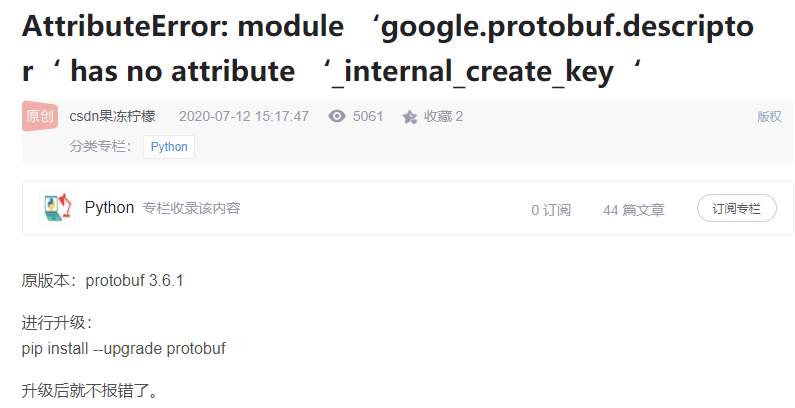
Task: Click the 升级后就不报错了 sentence
Action: [x=89, y=389]
